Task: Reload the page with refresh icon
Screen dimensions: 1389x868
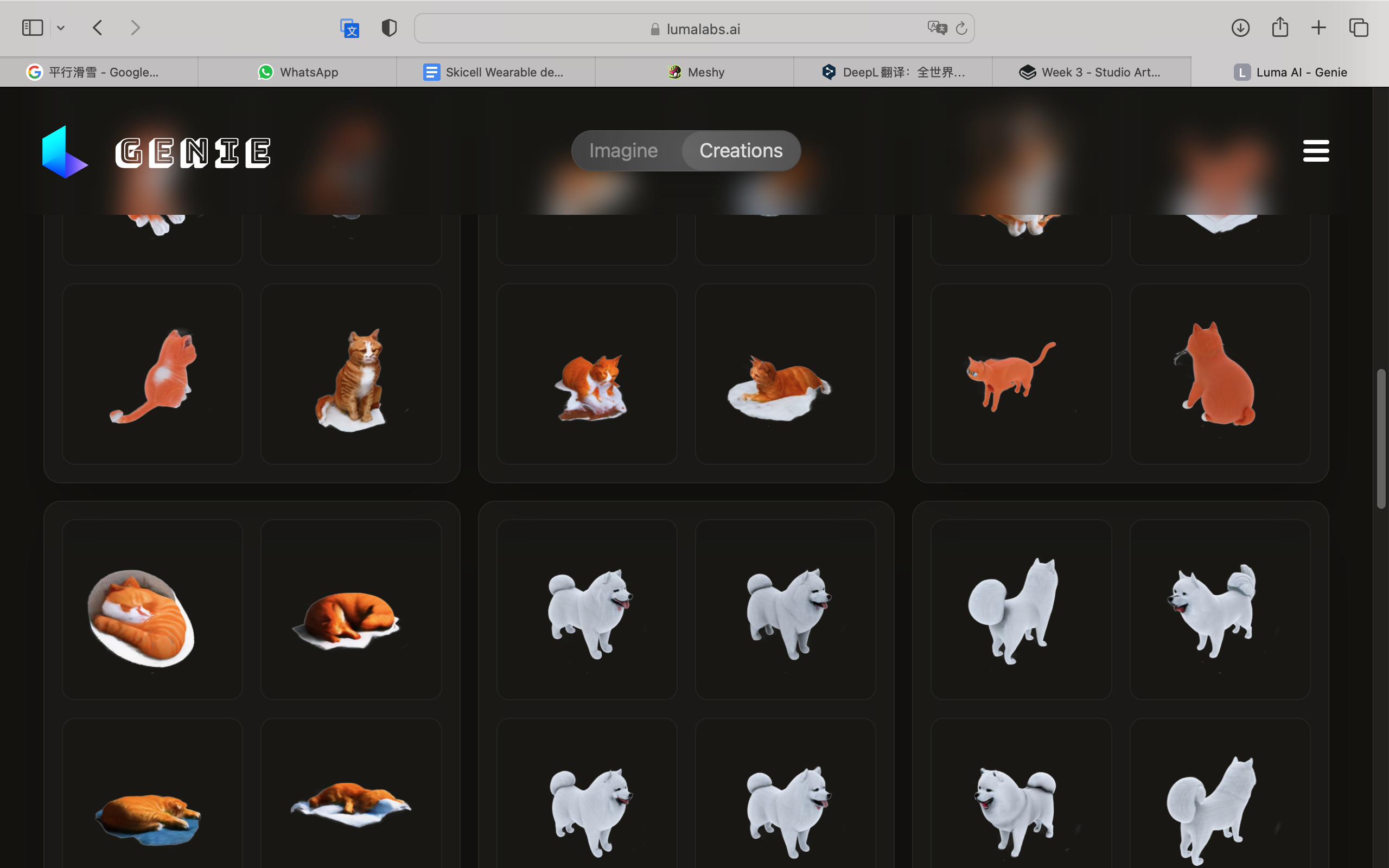Action: tap(961, 28)
